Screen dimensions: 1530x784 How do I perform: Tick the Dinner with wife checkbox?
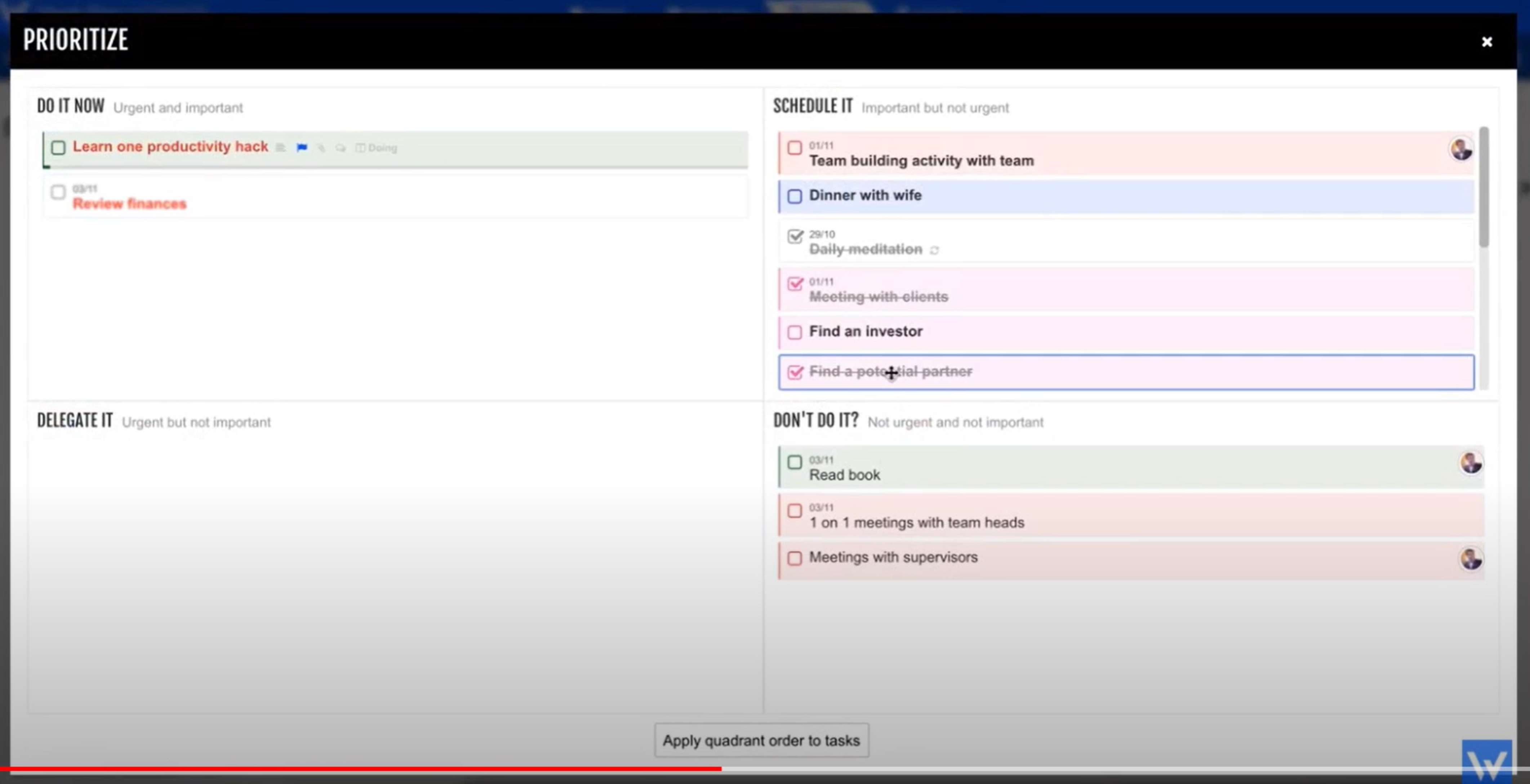pyautogui.click(x=794, y=196)
